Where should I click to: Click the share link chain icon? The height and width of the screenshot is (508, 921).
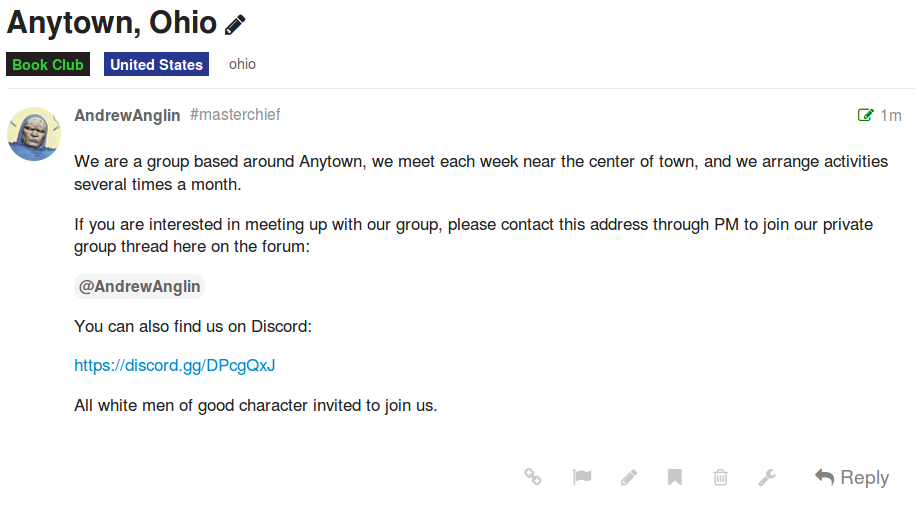tap(533, 478)
